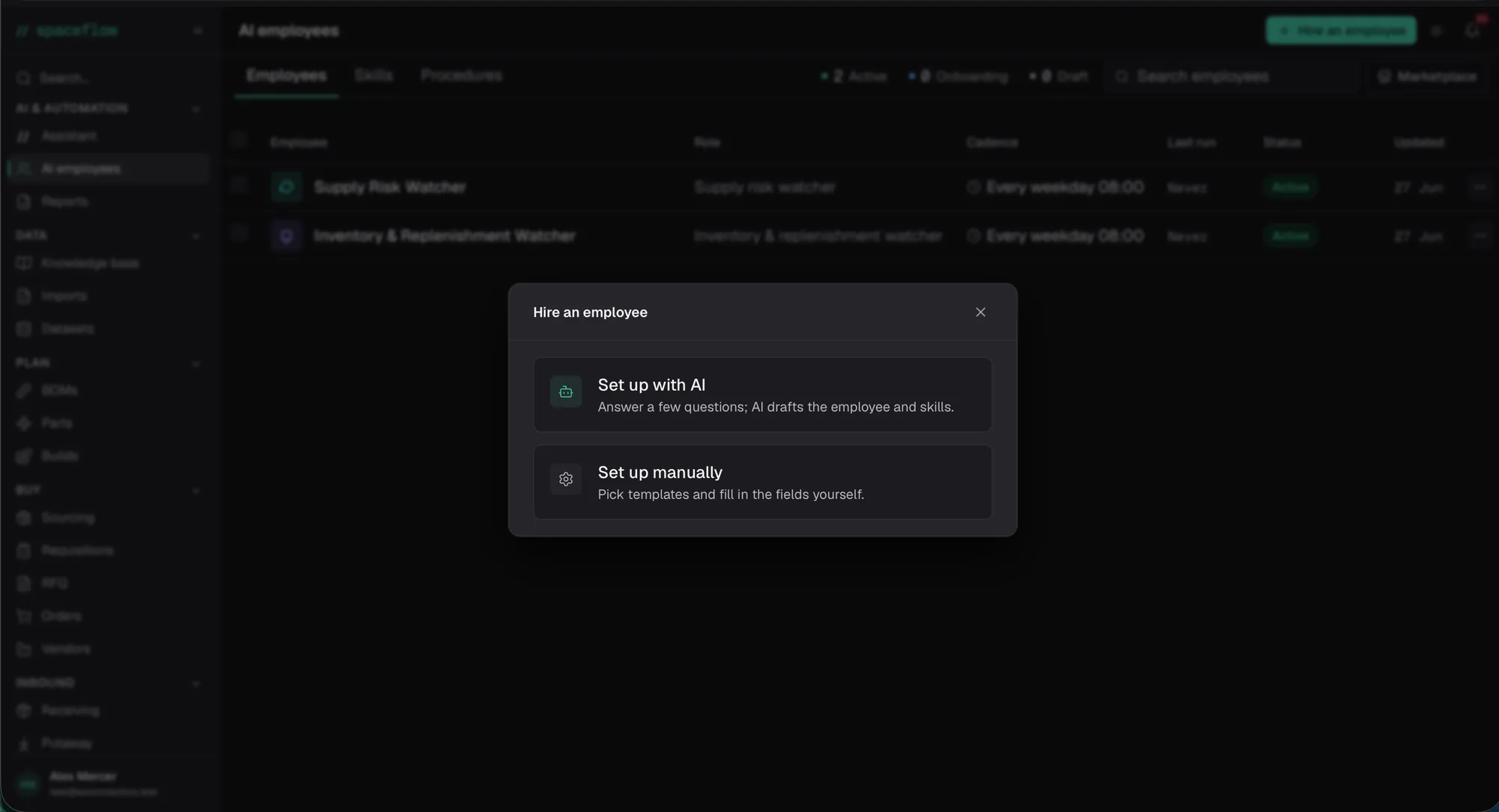The height and width of the screenshot is (812, 1499).
Task: Click the Knowledge base book icon
Action: coord(24,264)
